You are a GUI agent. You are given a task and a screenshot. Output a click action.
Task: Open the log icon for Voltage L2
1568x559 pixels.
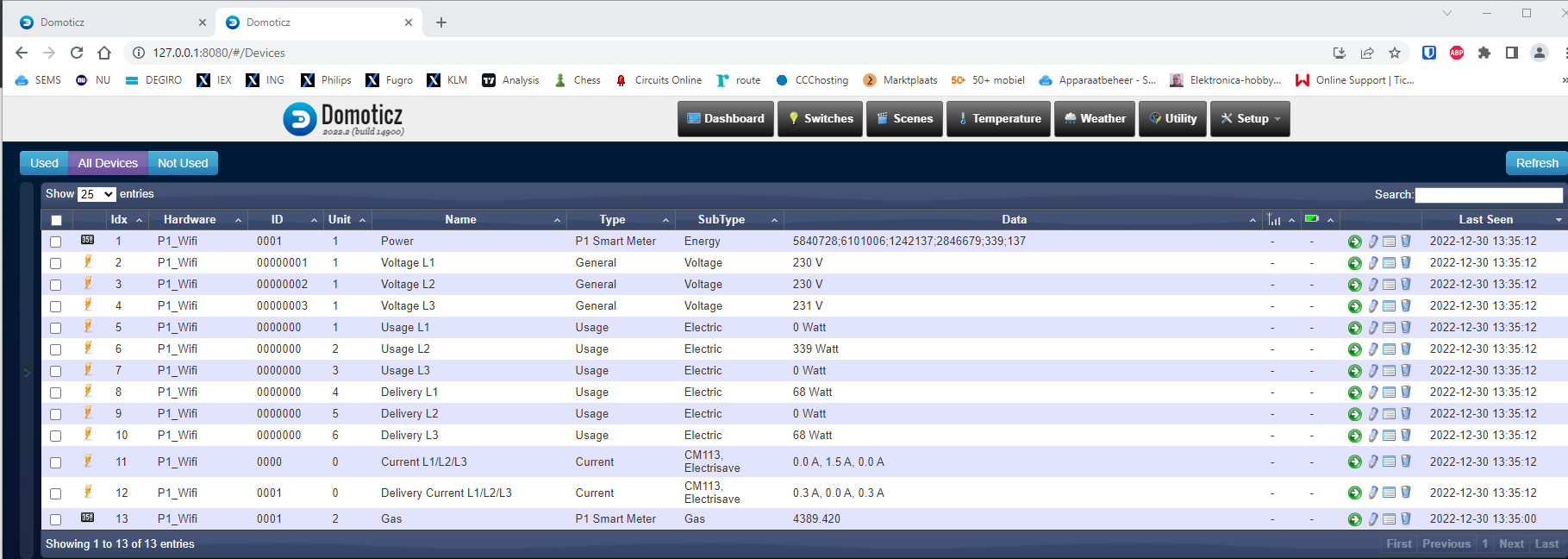pyautogui.click(x=1389, y=285)
